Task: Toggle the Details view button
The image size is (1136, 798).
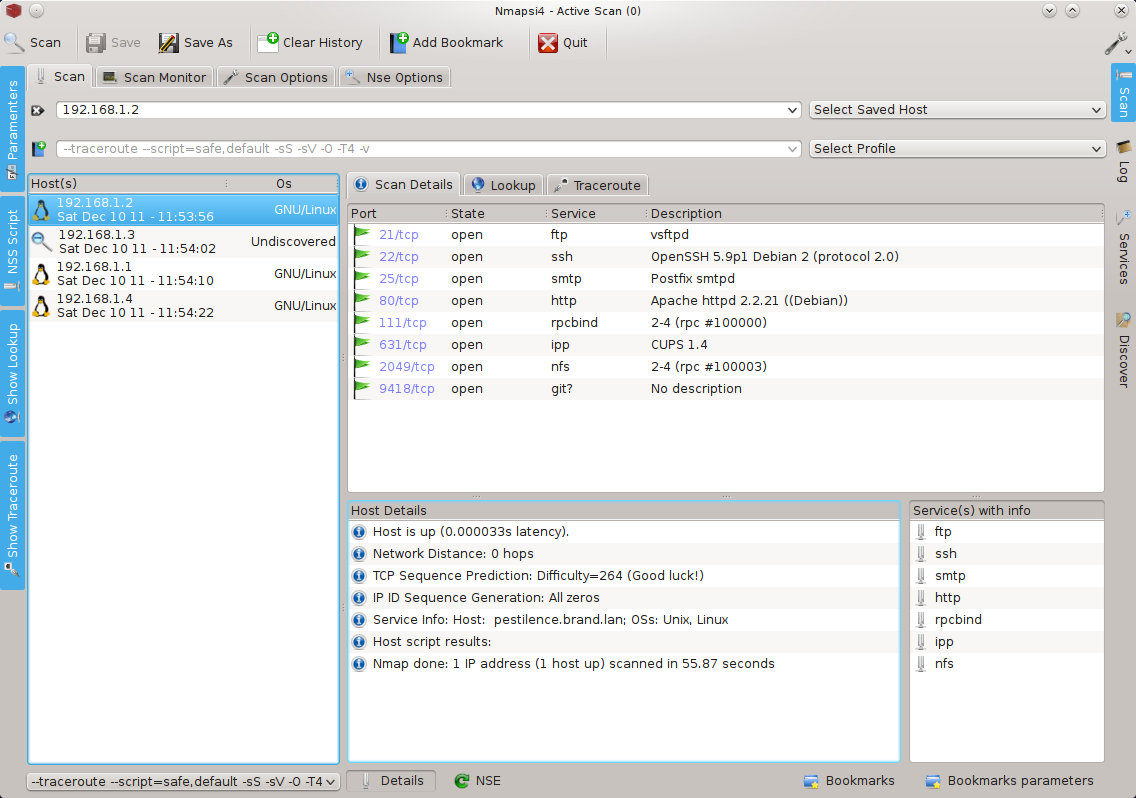Action: pos(391,781)
